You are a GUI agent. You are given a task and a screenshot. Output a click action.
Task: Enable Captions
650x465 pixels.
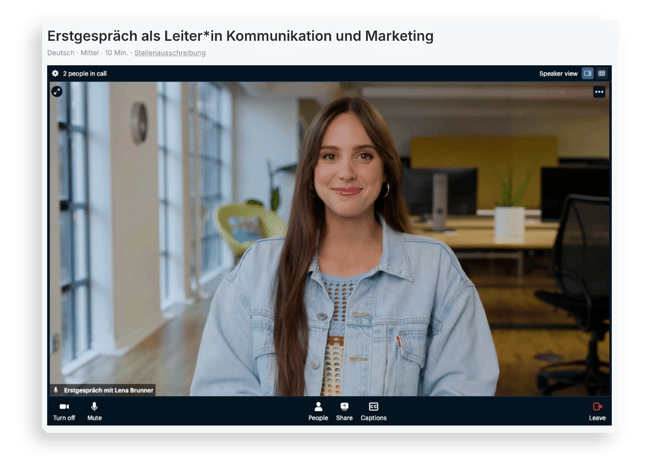374,412
